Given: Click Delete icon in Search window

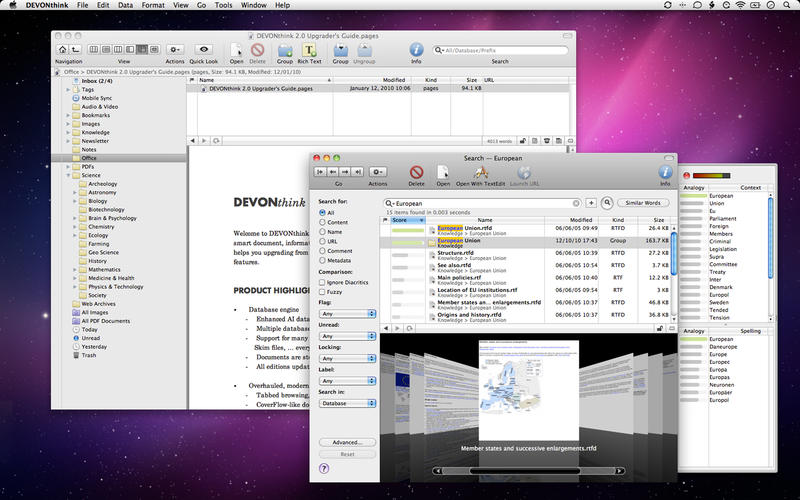Looking at the screenshot, I should tap(416, 171).
